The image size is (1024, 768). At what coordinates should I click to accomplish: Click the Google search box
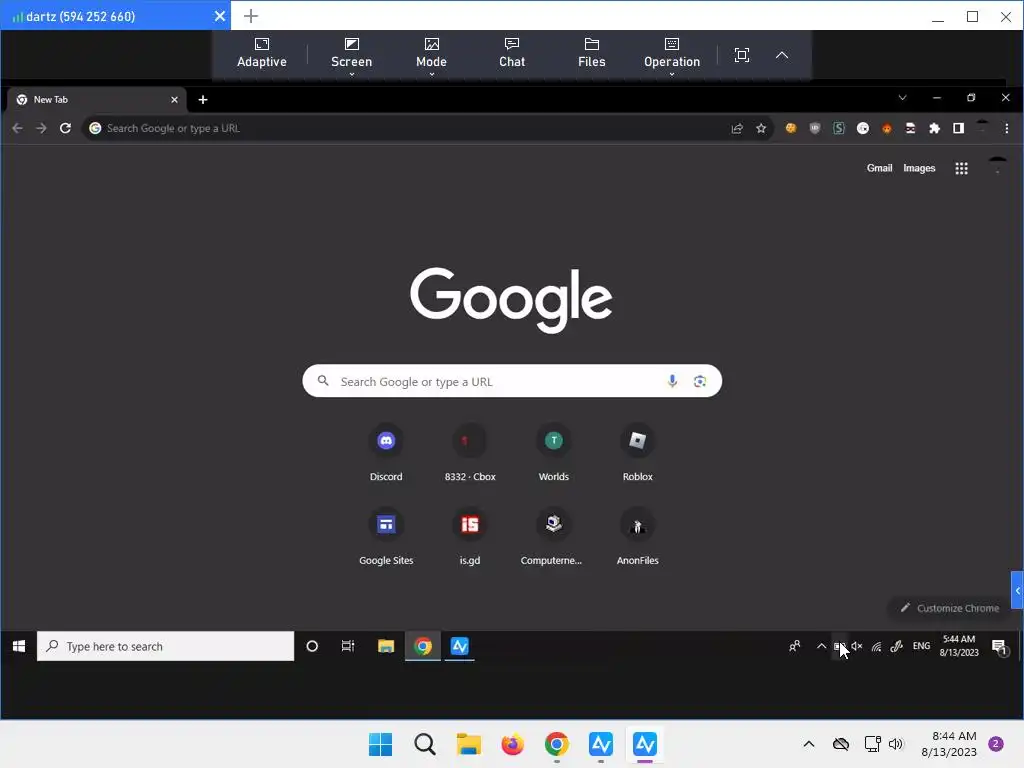click(x=512, y=381)
